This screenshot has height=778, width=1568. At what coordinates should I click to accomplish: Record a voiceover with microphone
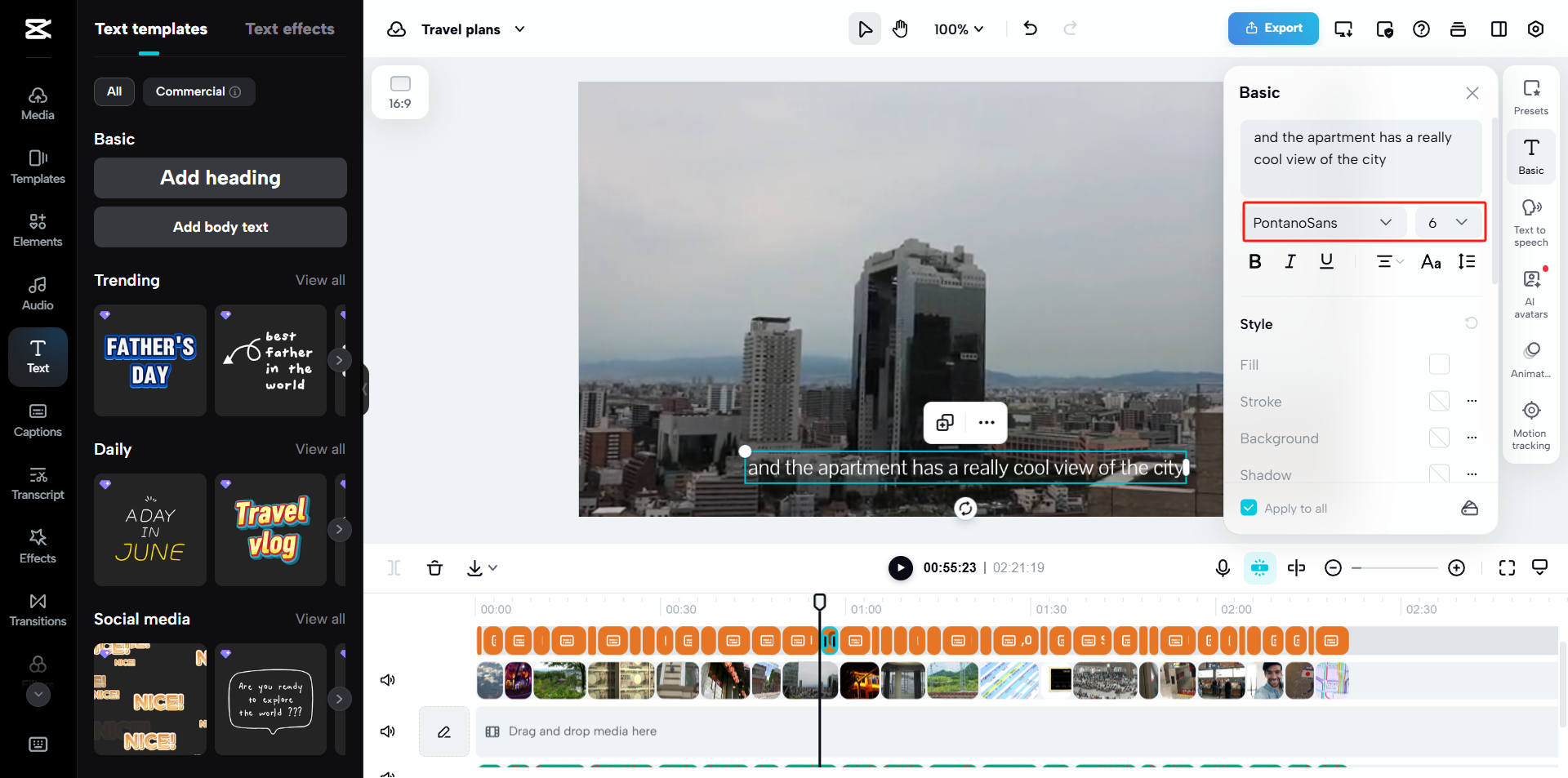(x=1223, y=568)
